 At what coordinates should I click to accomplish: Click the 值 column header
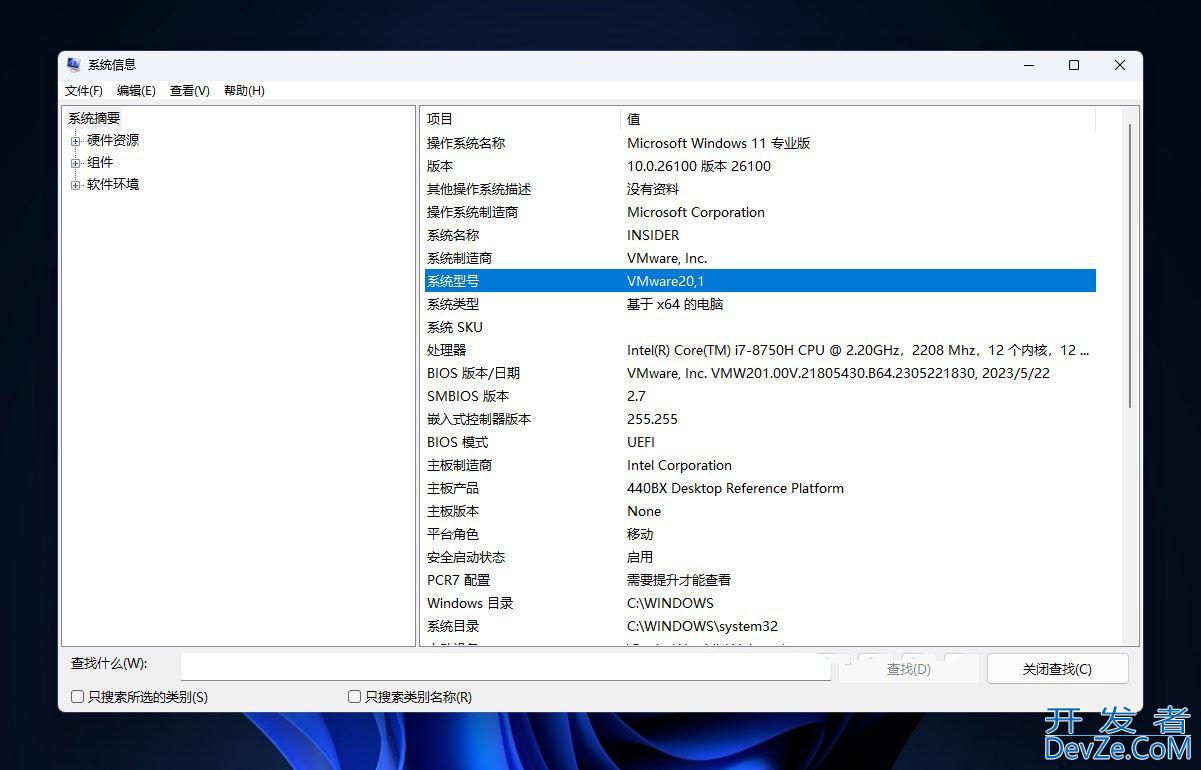(858, 119)
